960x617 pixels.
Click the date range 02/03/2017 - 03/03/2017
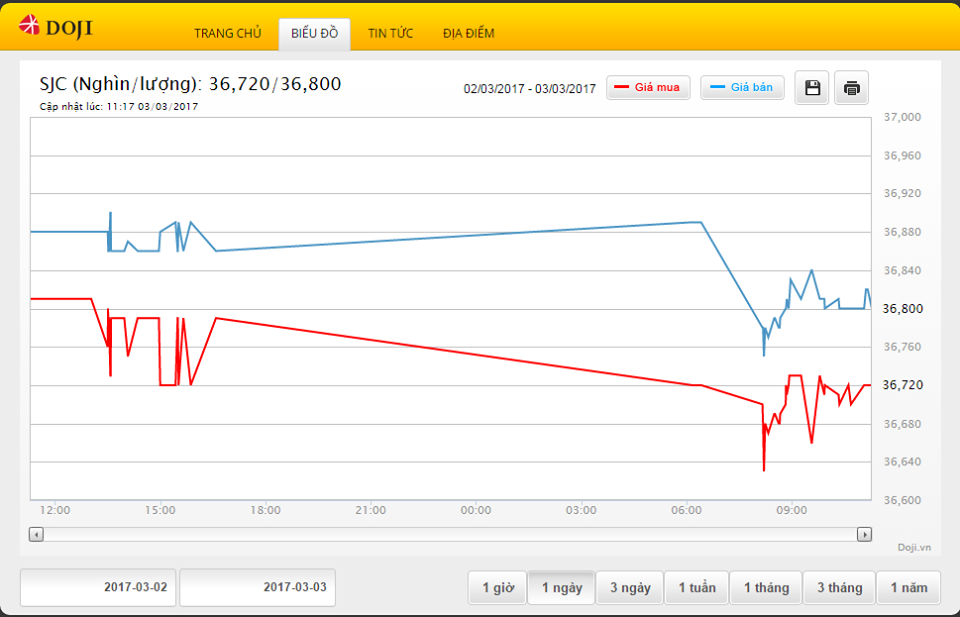click(x=530, y=89)
